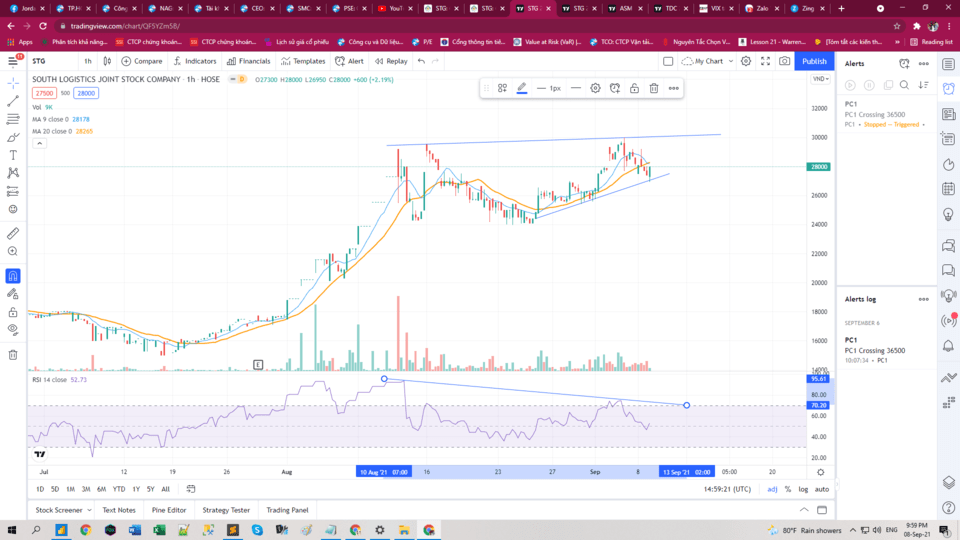Open the Financials menu

coord(249,61)
